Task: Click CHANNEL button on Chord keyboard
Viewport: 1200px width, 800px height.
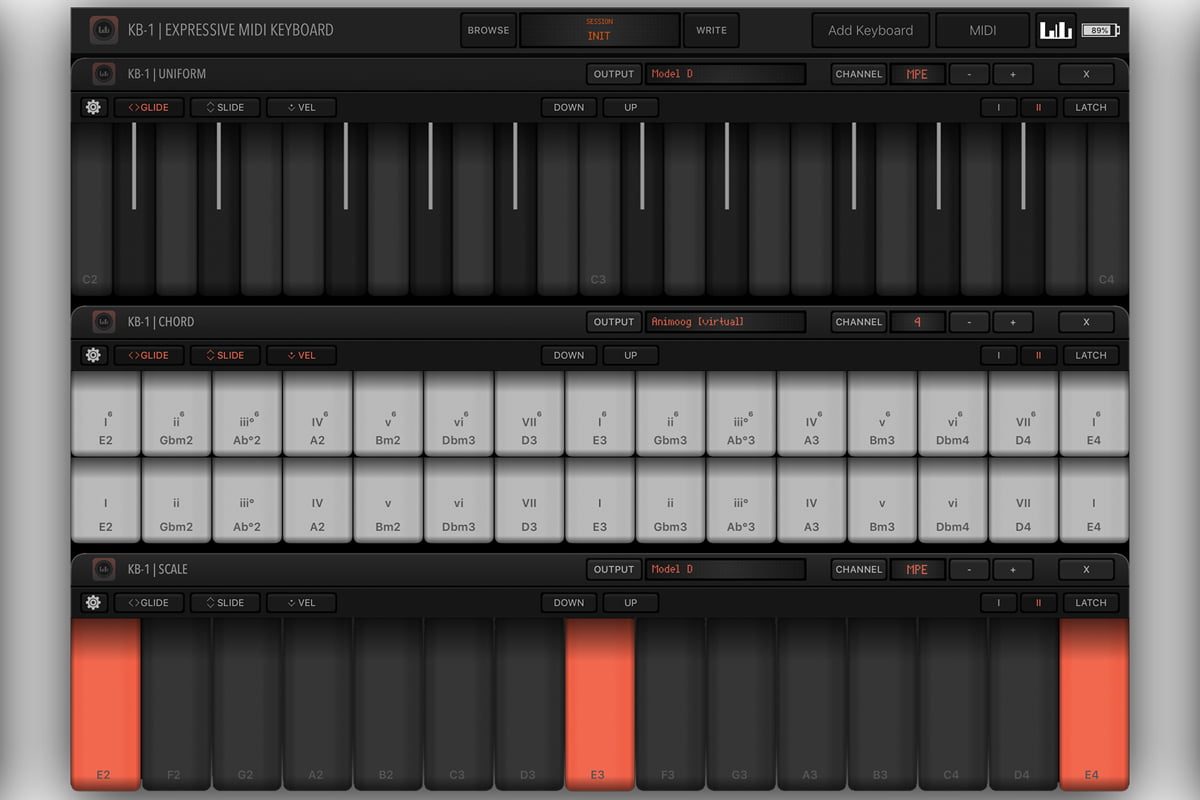Action: (859, 322)
